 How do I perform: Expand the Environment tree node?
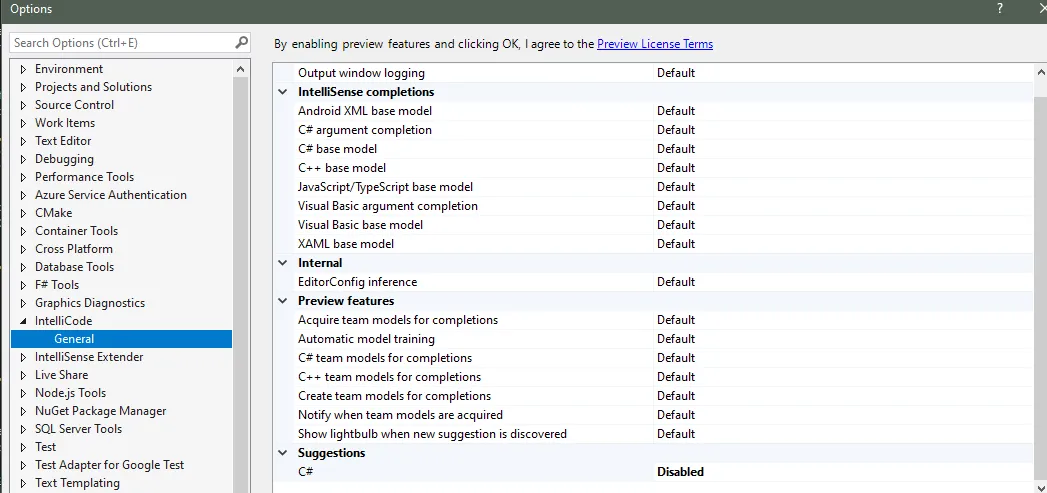click(24, 69)
